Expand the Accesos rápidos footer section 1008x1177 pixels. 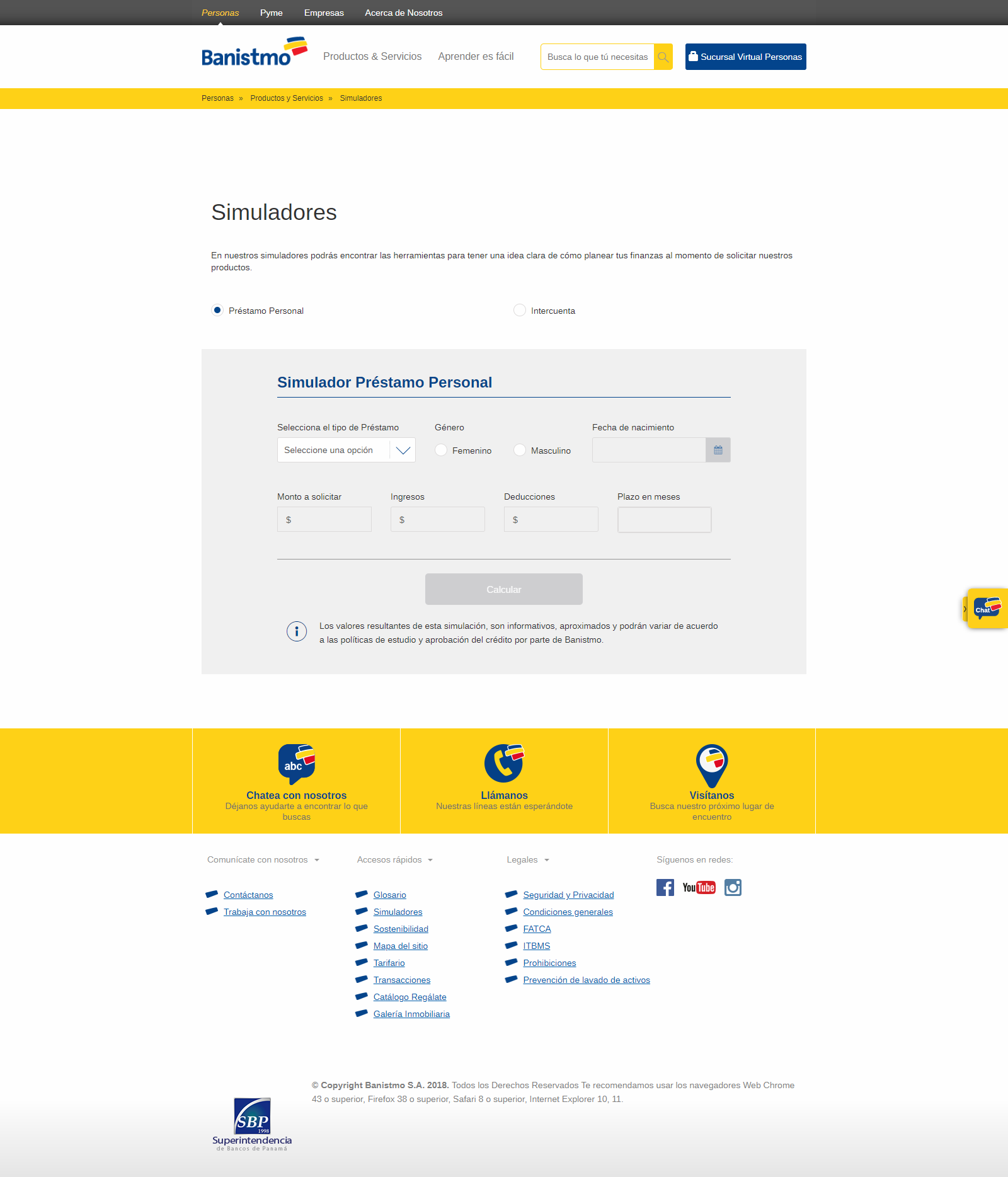coord(395,859)
